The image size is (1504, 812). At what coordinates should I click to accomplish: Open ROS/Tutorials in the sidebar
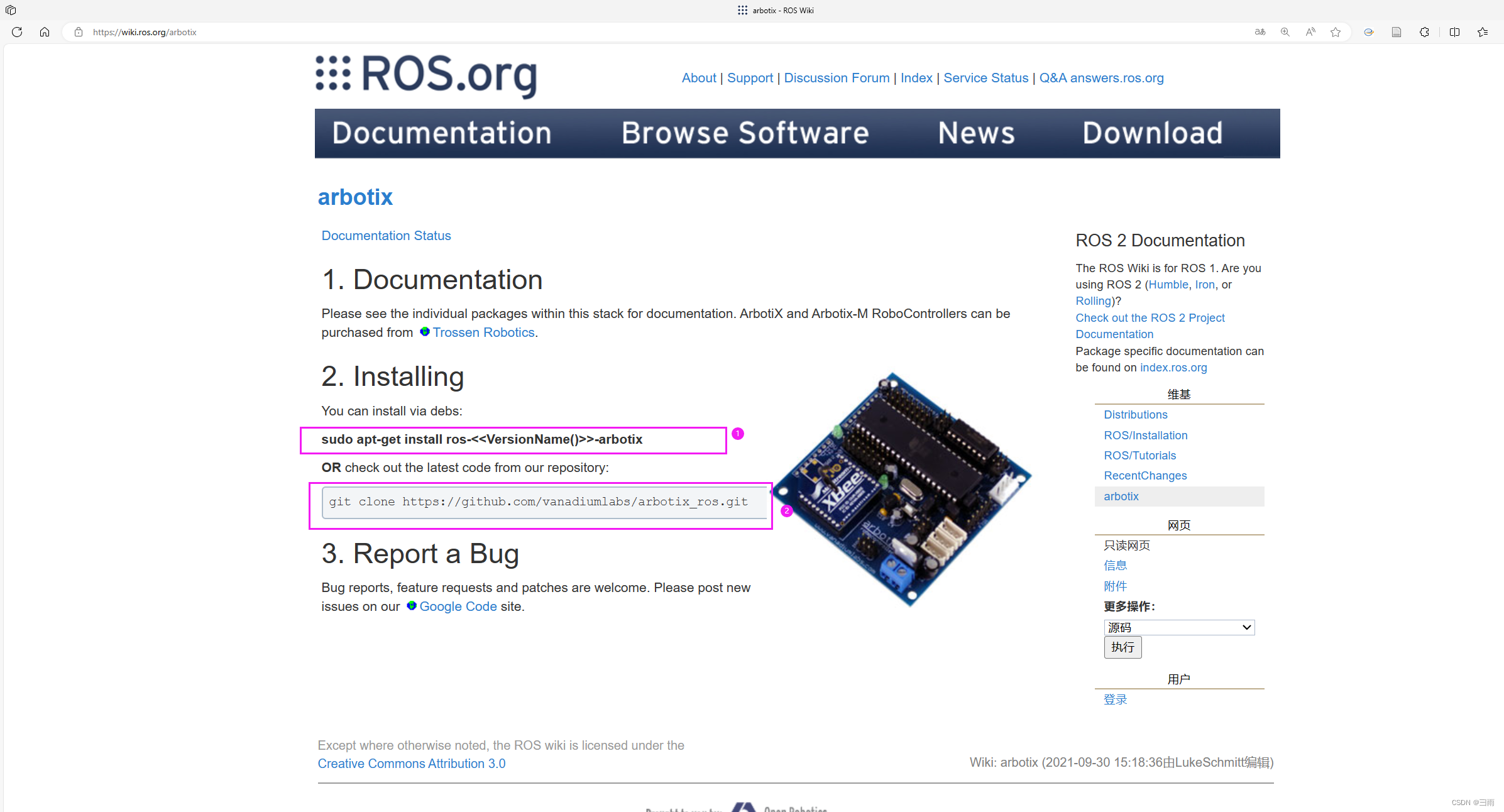[1139, 456]
